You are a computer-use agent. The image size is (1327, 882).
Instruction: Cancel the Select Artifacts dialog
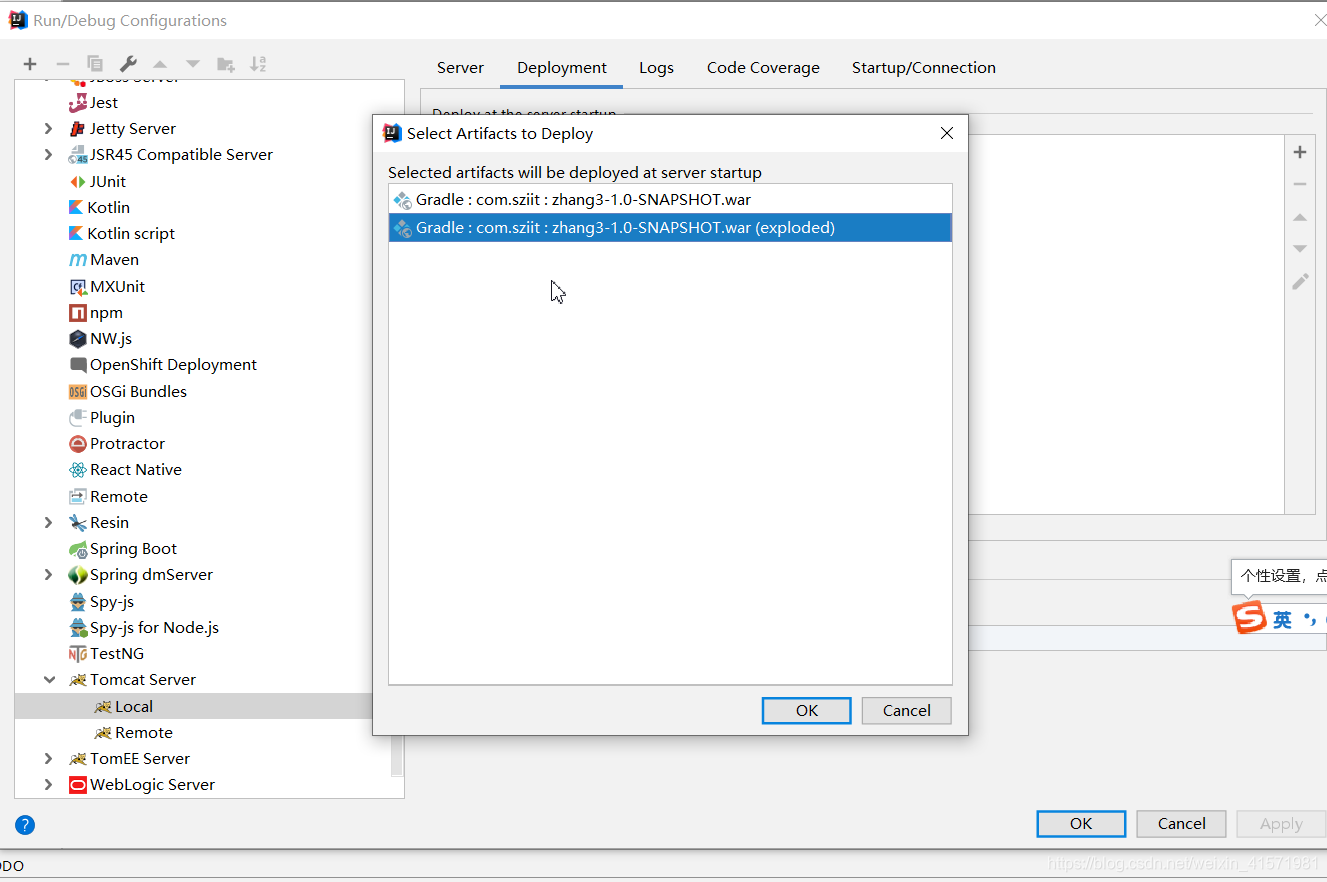(907, 710)
